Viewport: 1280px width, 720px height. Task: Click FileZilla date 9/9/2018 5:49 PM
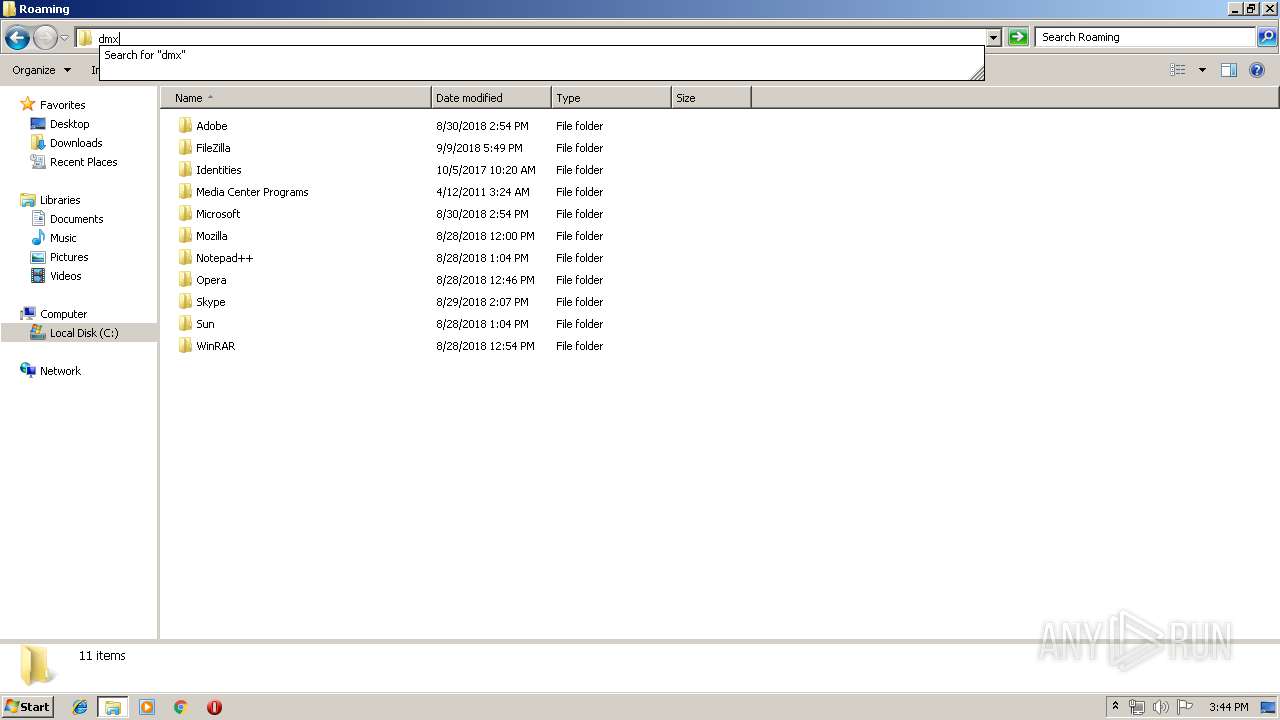pos(479,148)
